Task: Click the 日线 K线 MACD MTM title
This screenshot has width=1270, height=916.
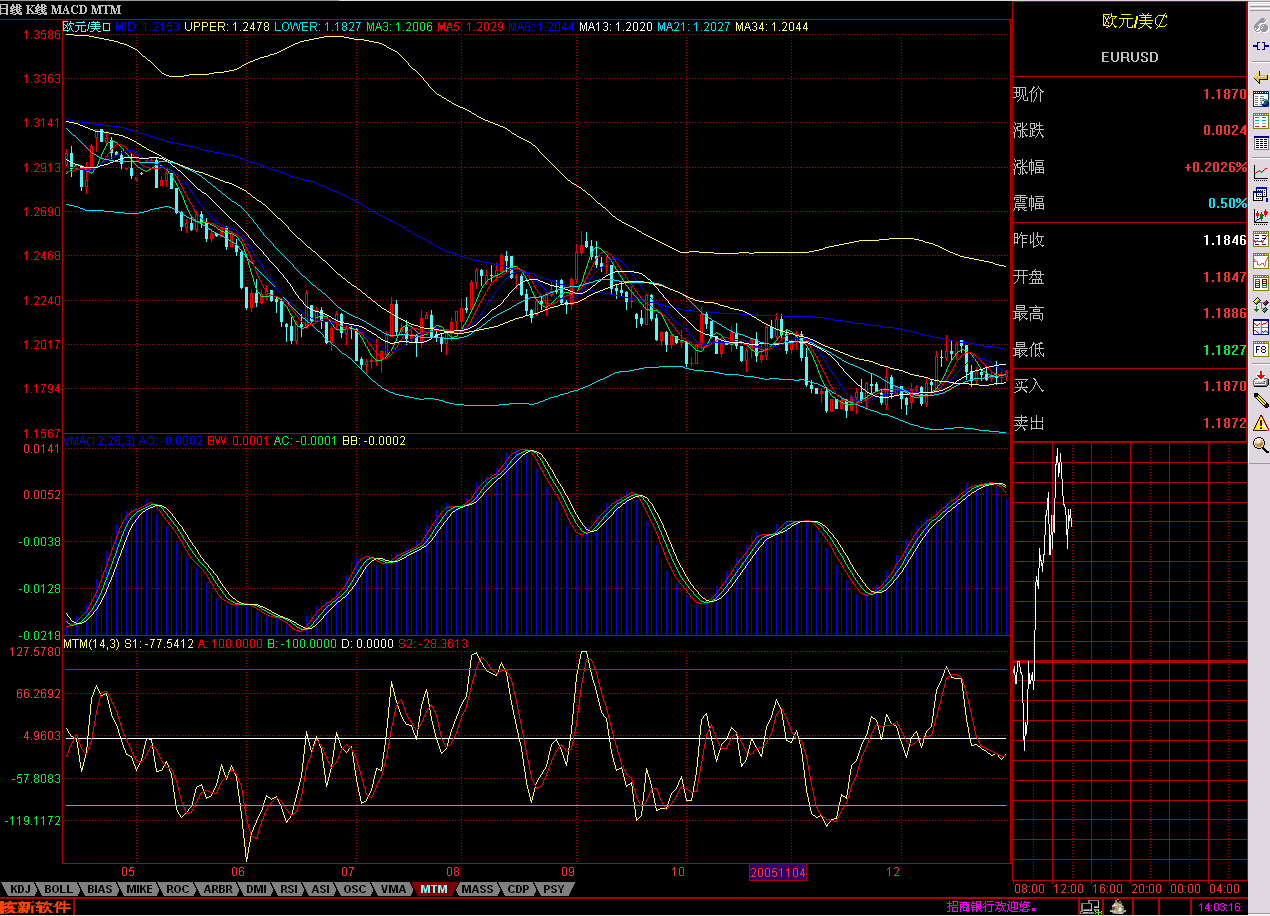Action: click(60, 9)
